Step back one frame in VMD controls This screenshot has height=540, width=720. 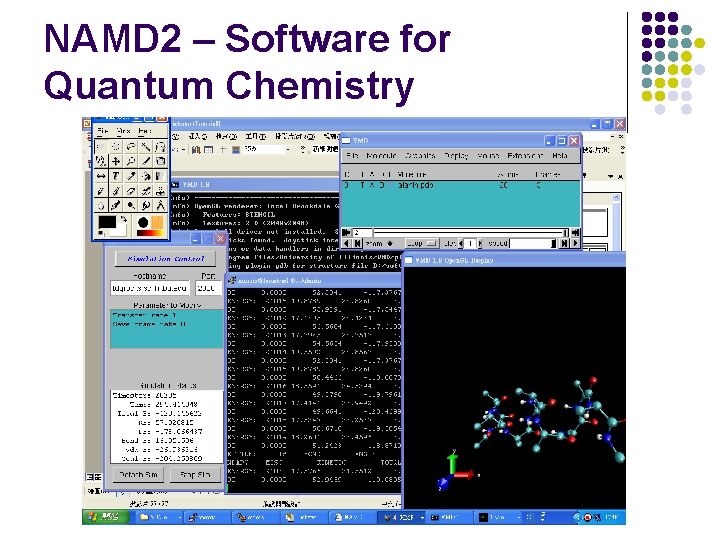pos(357,243)
